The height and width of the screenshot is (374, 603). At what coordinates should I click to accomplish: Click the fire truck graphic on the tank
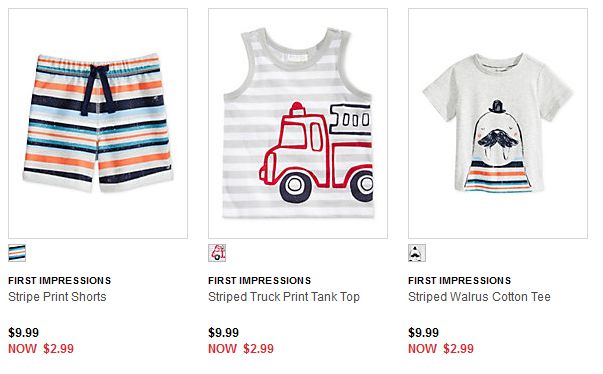tap(316, 153)
